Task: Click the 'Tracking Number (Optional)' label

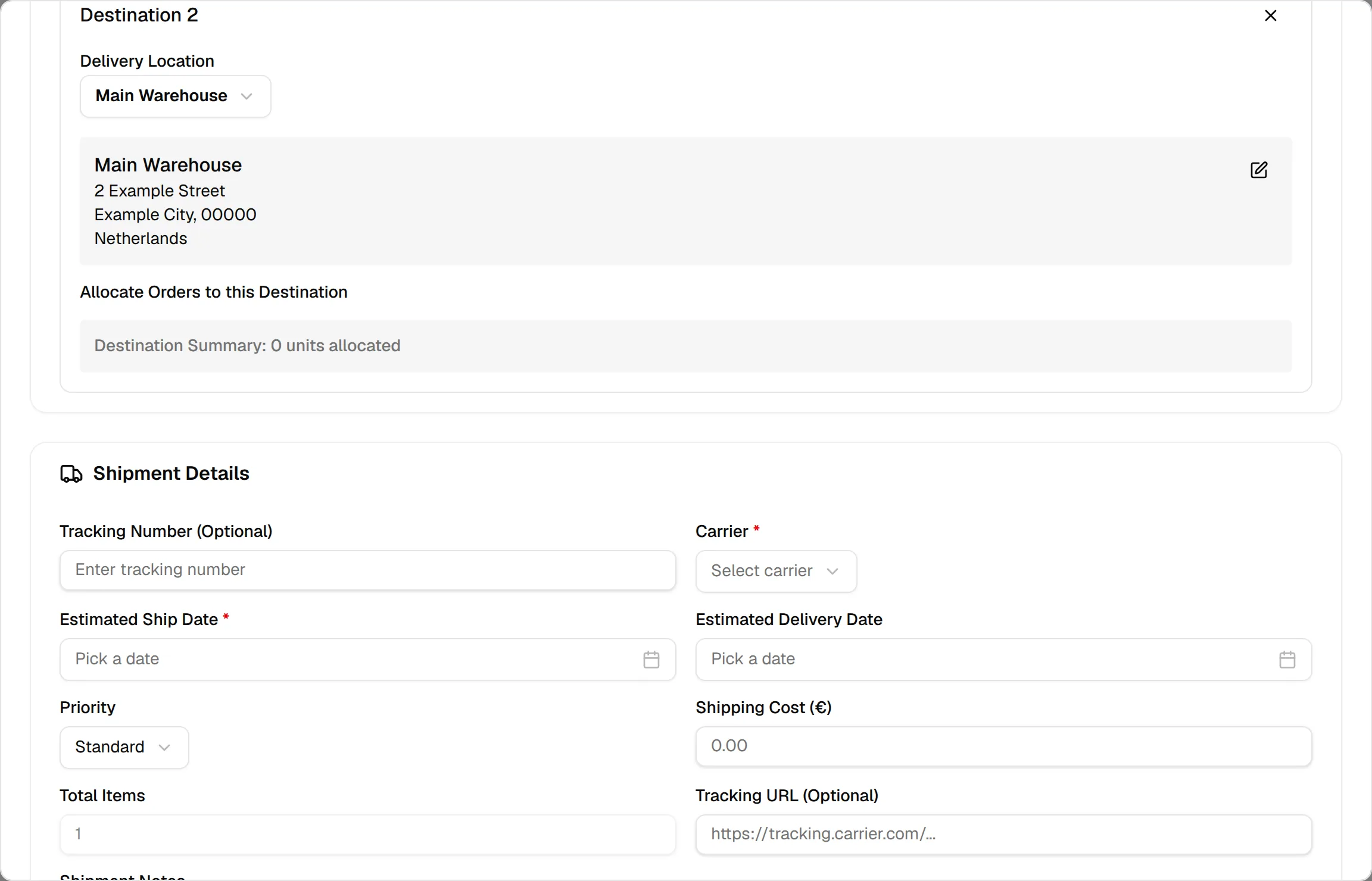Action: coord(166,532)
